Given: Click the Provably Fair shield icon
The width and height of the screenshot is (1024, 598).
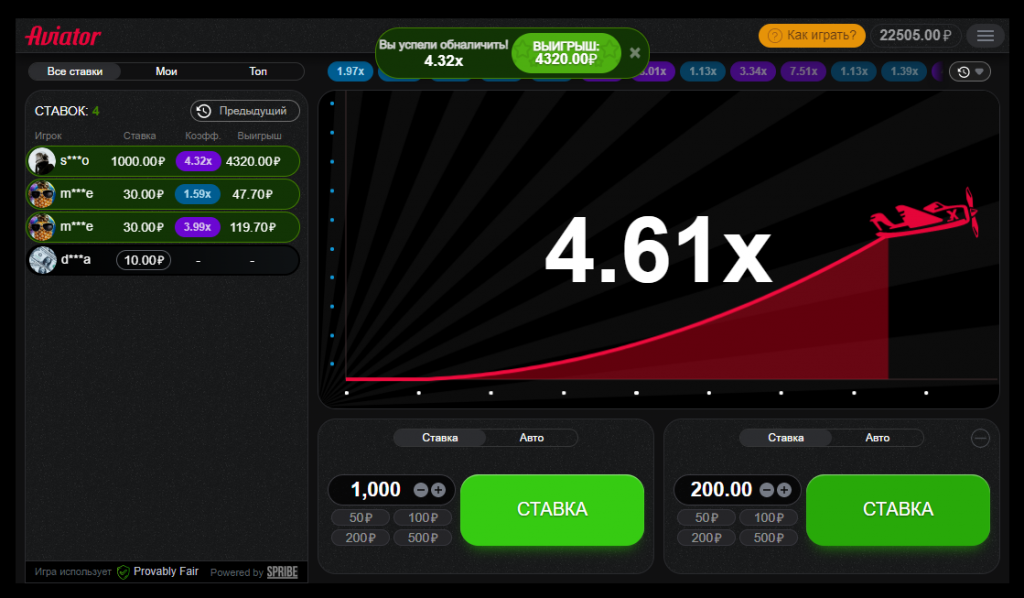Looking at the screenshot, I should click(x=123, y=572).
